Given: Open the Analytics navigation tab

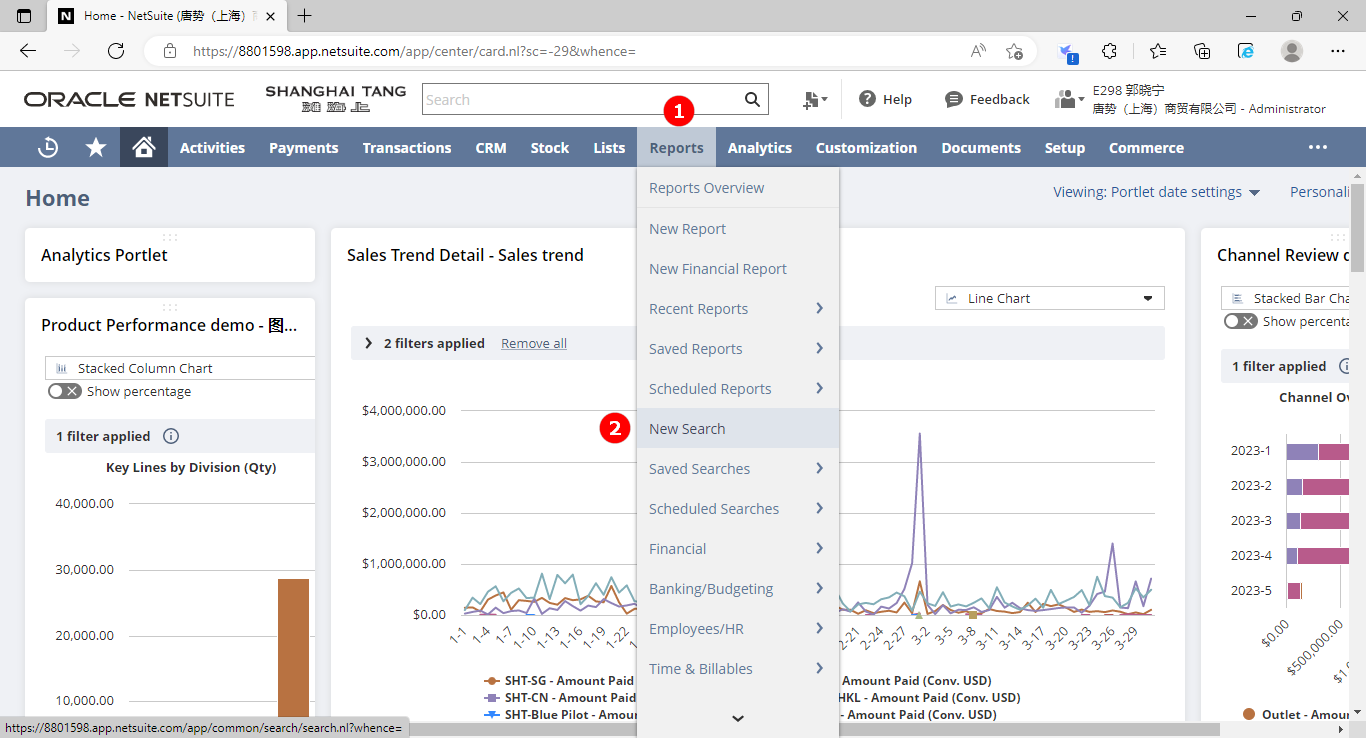Looking at the screenshot, I should tap(760, 148).
